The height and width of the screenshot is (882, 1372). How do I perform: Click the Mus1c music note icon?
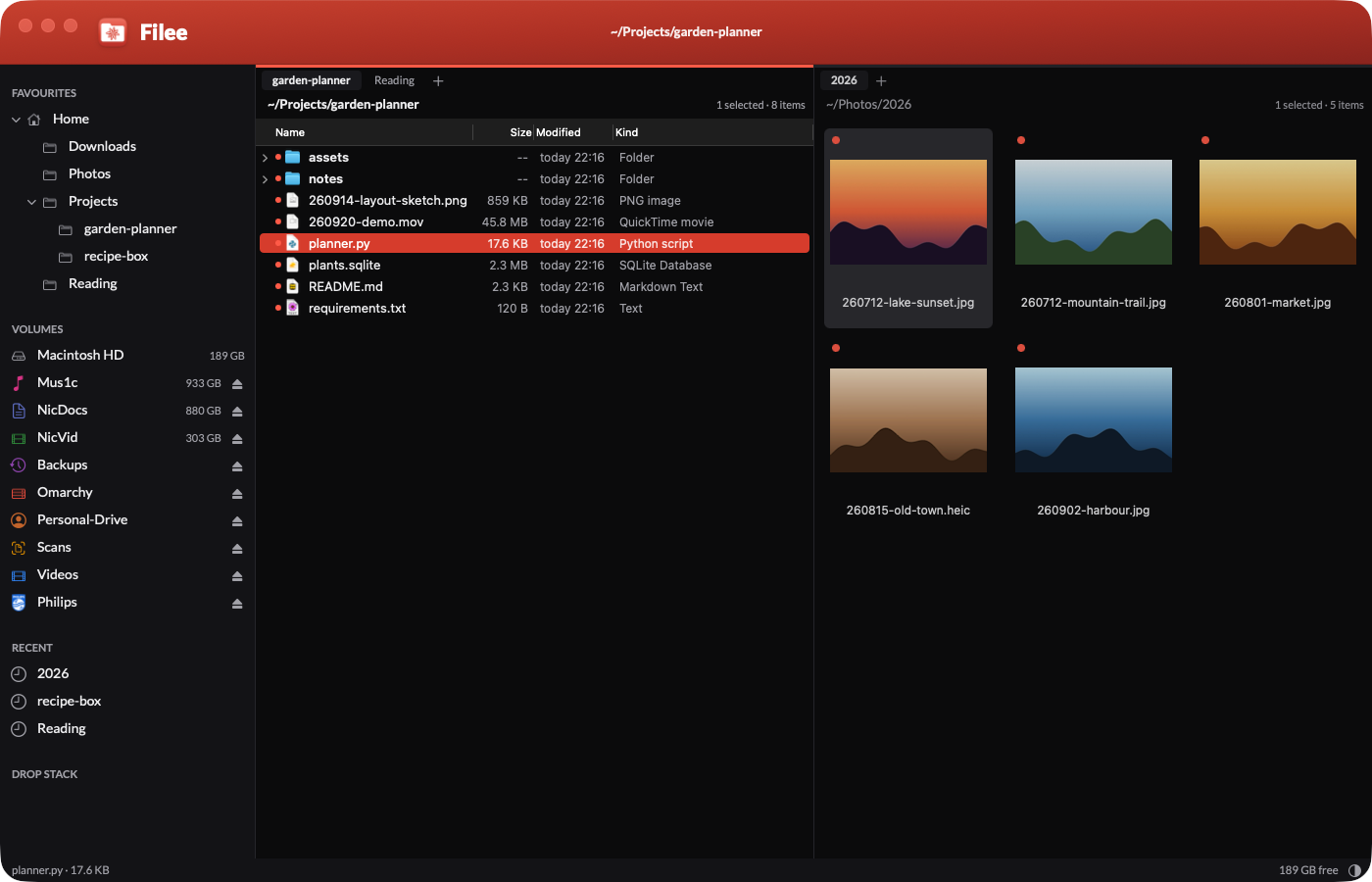click(19, 383)
